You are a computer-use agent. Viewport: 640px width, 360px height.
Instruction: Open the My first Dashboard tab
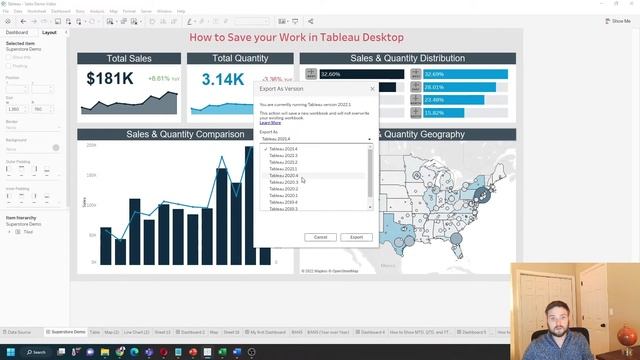click(265, 332)
